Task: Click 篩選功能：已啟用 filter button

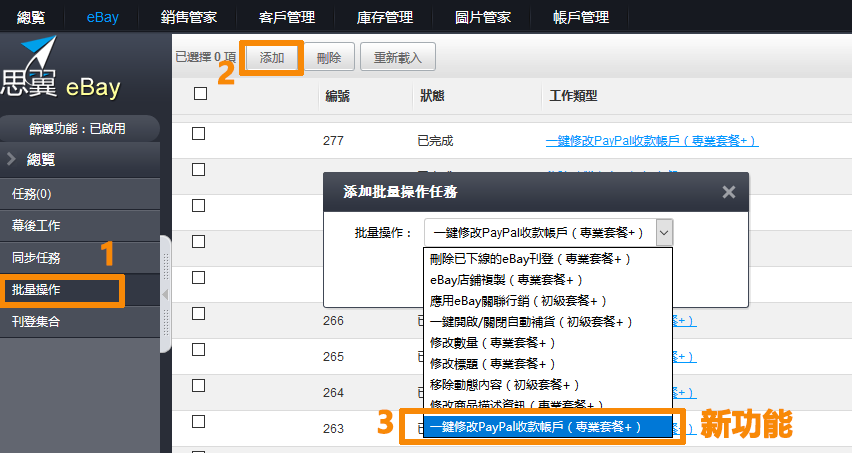Action: pyautogui.click(x=78, y=129)
